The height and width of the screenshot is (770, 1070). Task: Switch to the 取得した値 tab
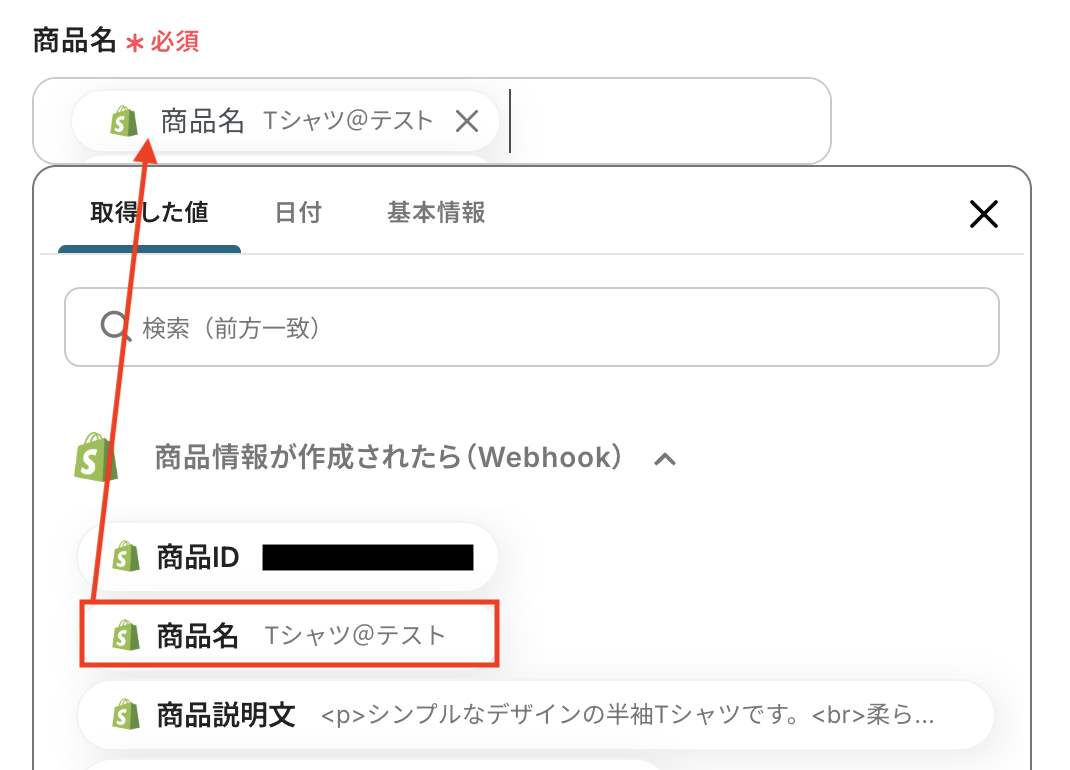click(149, 213)
